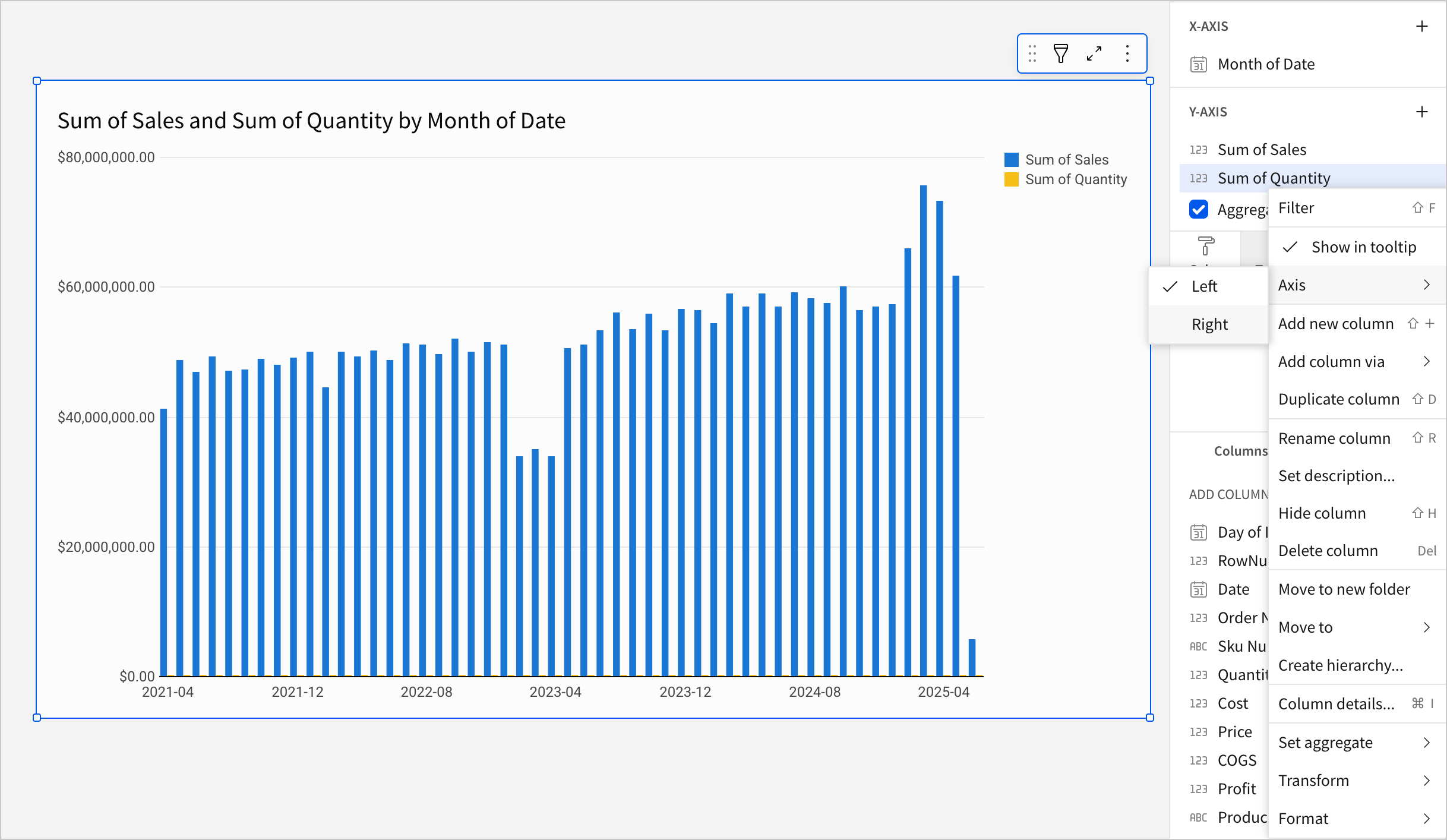Click the blue Sum of Sales legend swatch

(1011, 160)
